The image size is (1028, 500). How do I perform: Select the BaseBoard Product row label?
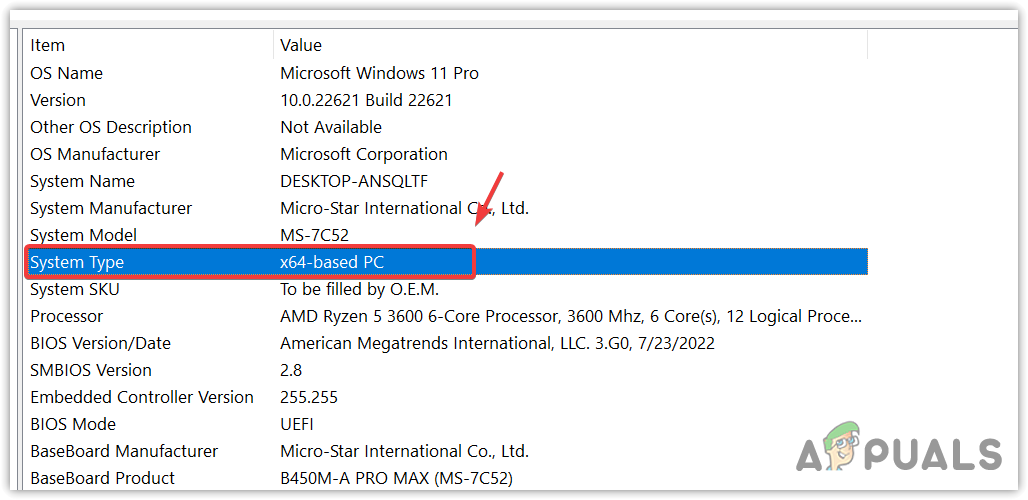click(102, 478)
